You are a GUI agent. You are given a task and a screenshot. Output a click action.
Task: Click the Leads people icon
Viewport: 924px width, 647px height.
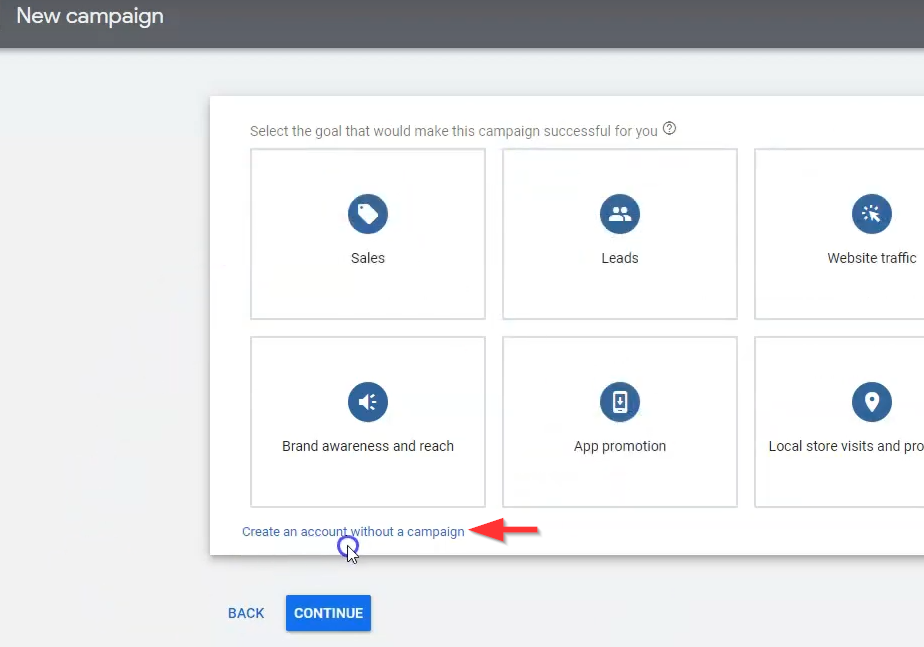[619, 213]
